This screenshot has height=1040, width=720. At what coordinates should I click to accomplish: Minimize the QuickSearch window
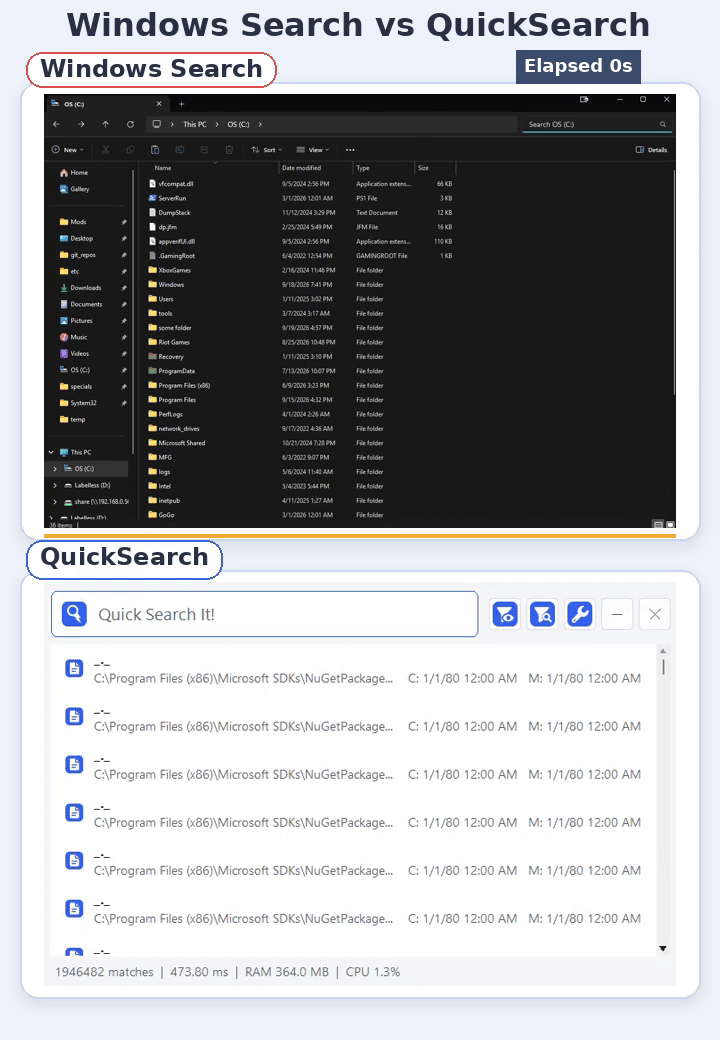click(617, 614)
